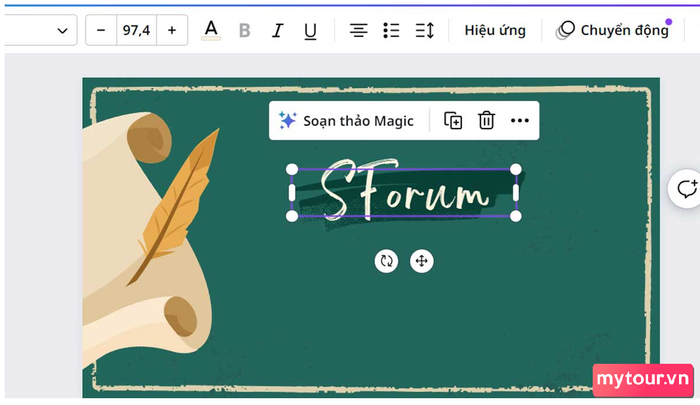
Task: Click the bottom-right resize handle of the text box
Action: coord(516,216)
